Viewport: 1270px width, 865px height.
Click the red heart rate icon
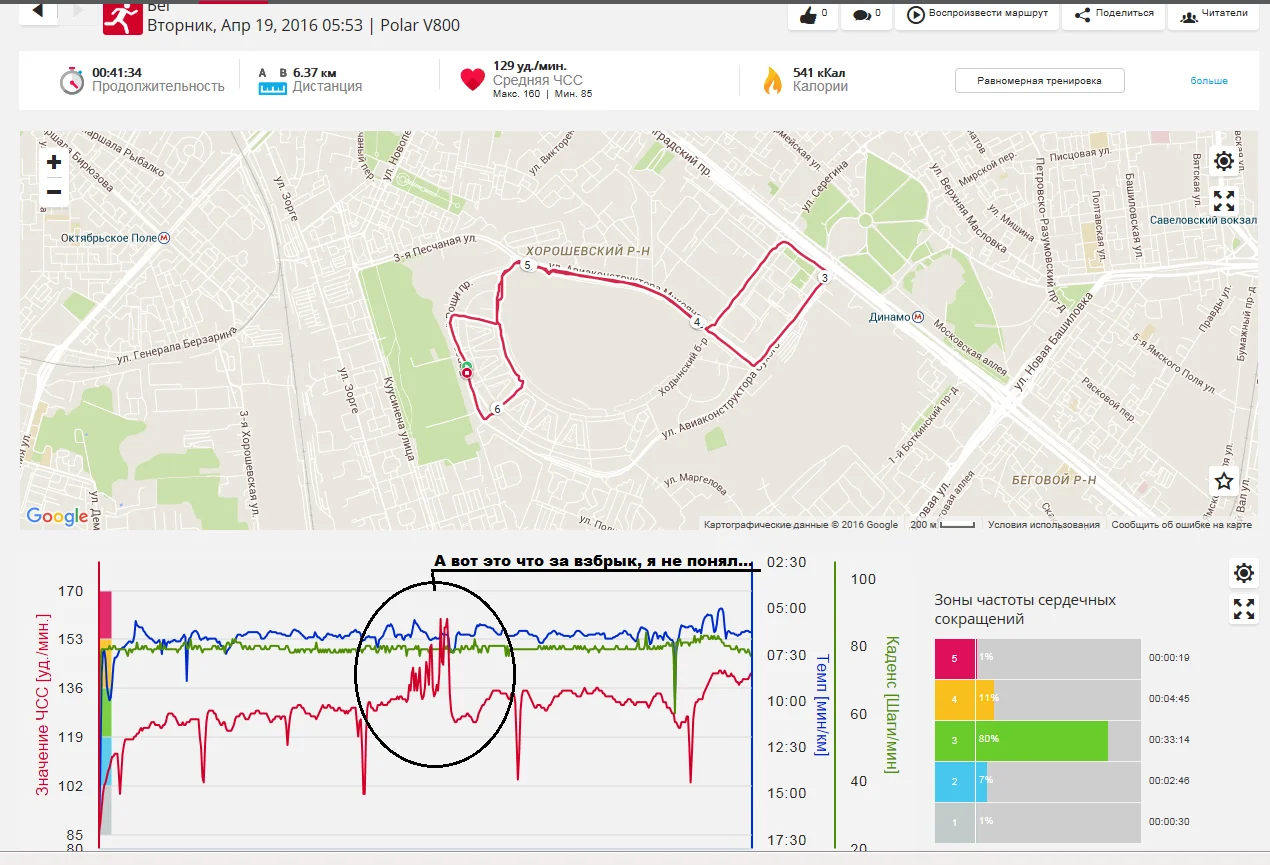point(473,80)
